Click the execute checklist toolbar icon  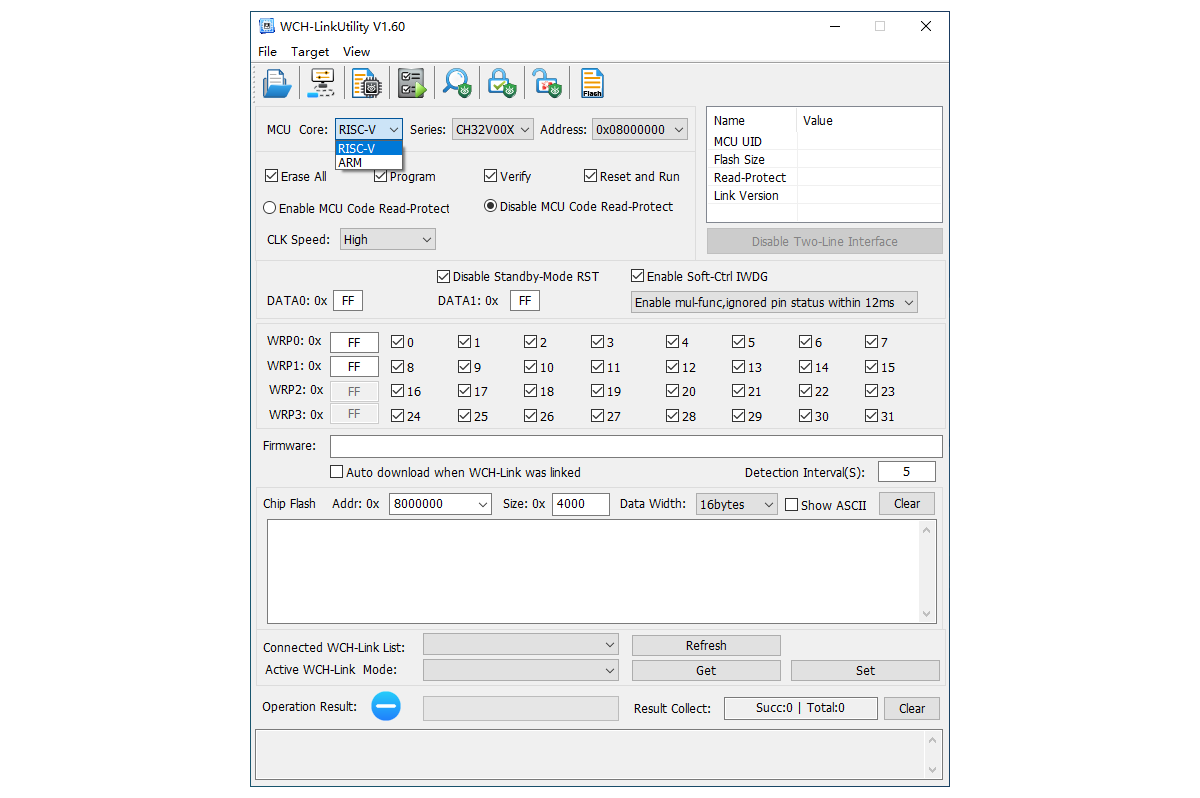click(411, 83)
